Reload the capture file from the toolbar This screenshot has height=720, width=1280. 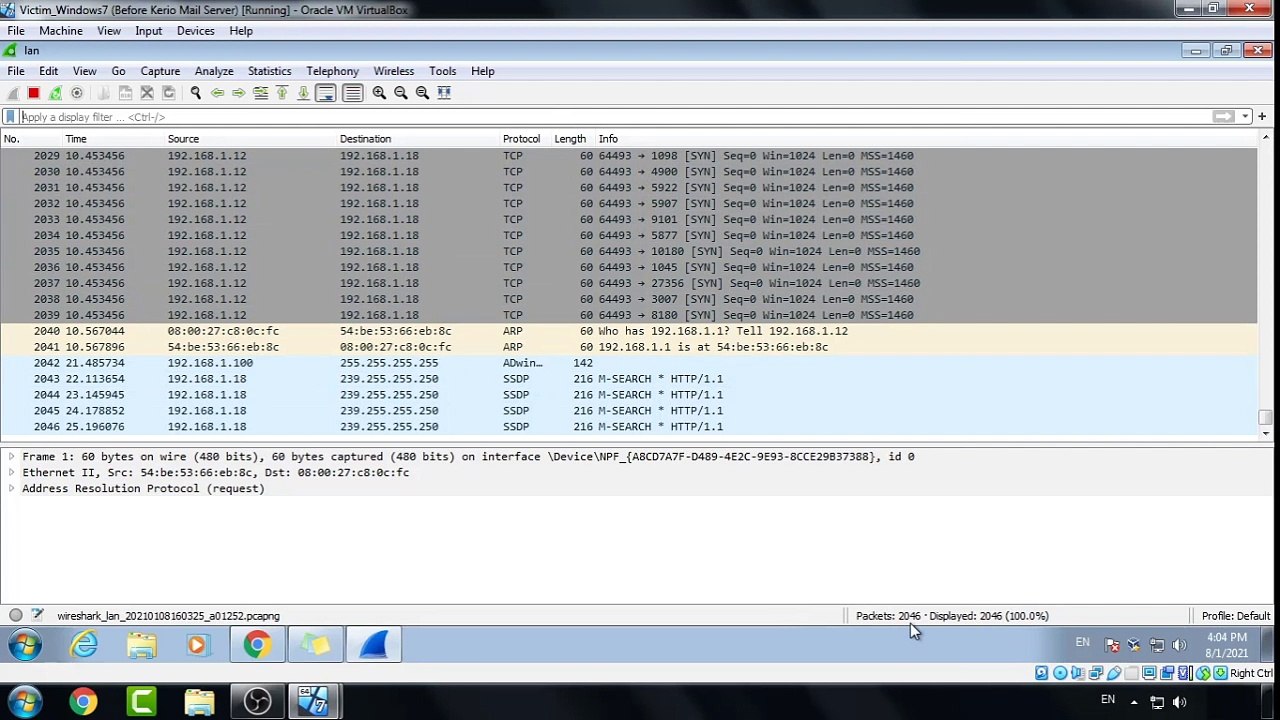pyautogui.click(x=168, y=93)
